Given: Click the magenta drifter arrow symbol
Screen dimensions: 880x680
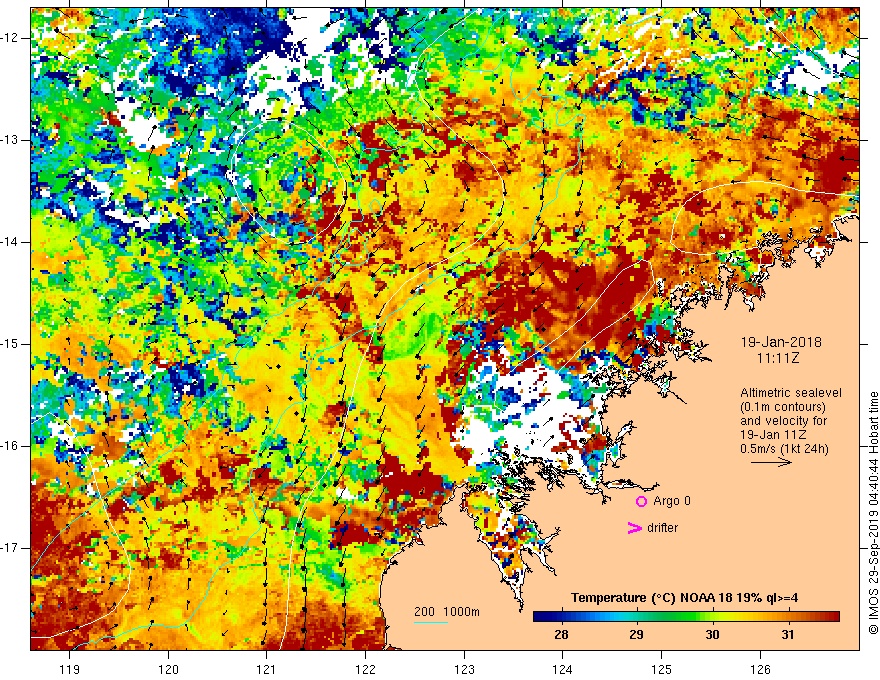Looking at the screenshot, I should 634,528.
